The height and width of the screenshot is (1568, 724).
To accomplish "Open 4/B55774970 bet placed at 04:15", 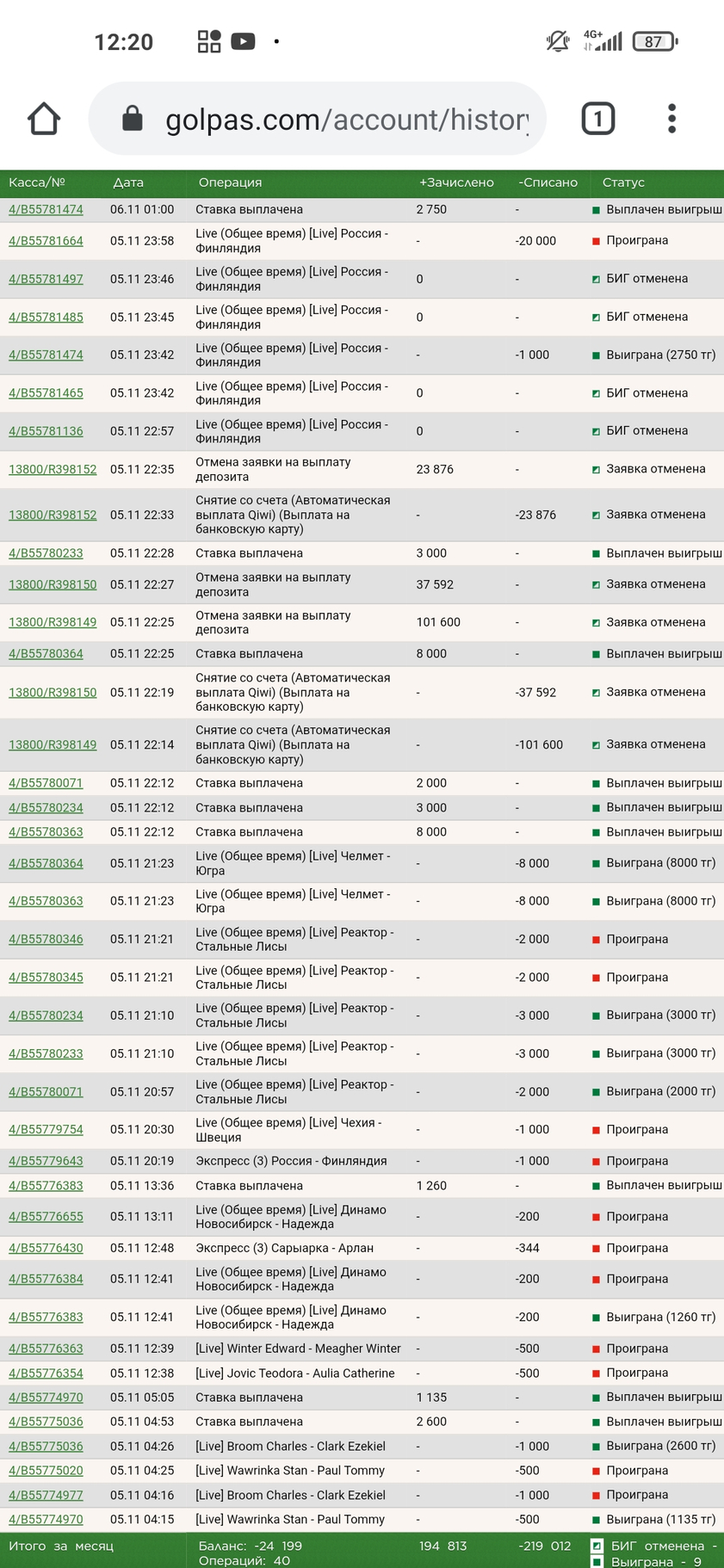I will pos(46,1520).
